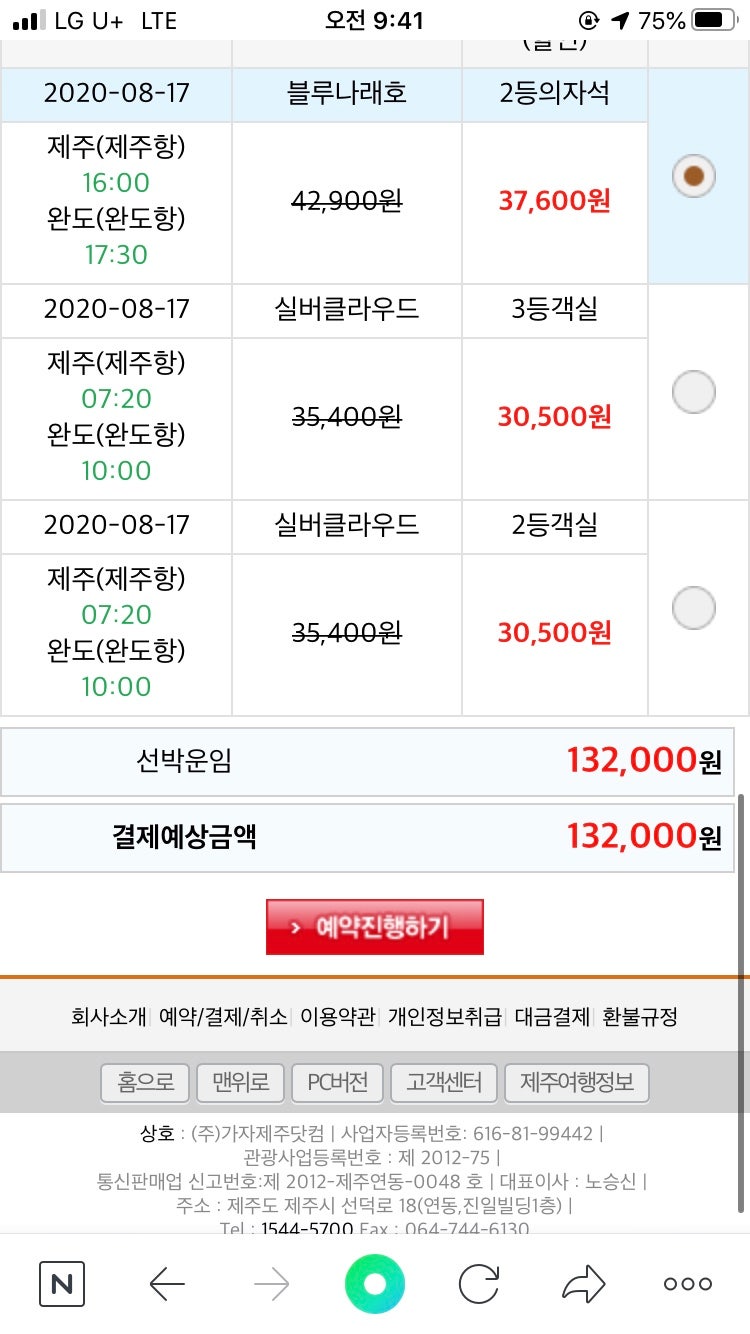Open the three-dot more menu

(x=688, y=1284)
